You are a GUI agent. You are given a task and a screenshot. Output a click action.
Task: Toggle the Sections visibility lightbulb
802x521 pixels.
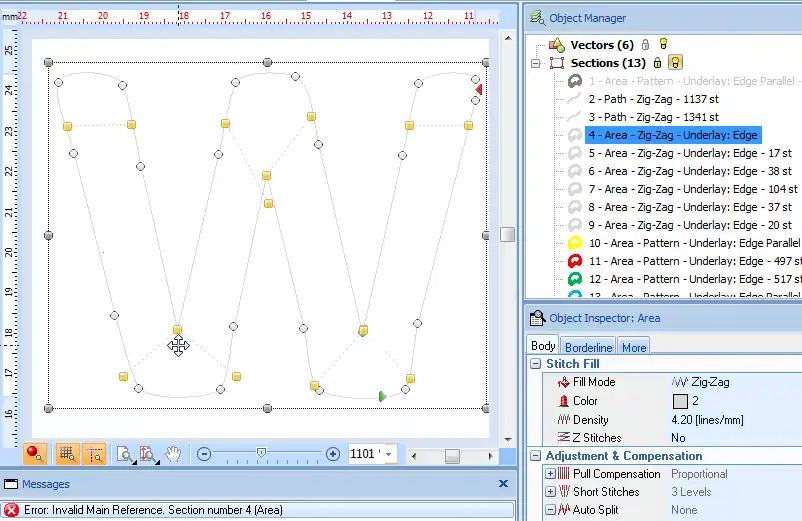coord(676,63)
